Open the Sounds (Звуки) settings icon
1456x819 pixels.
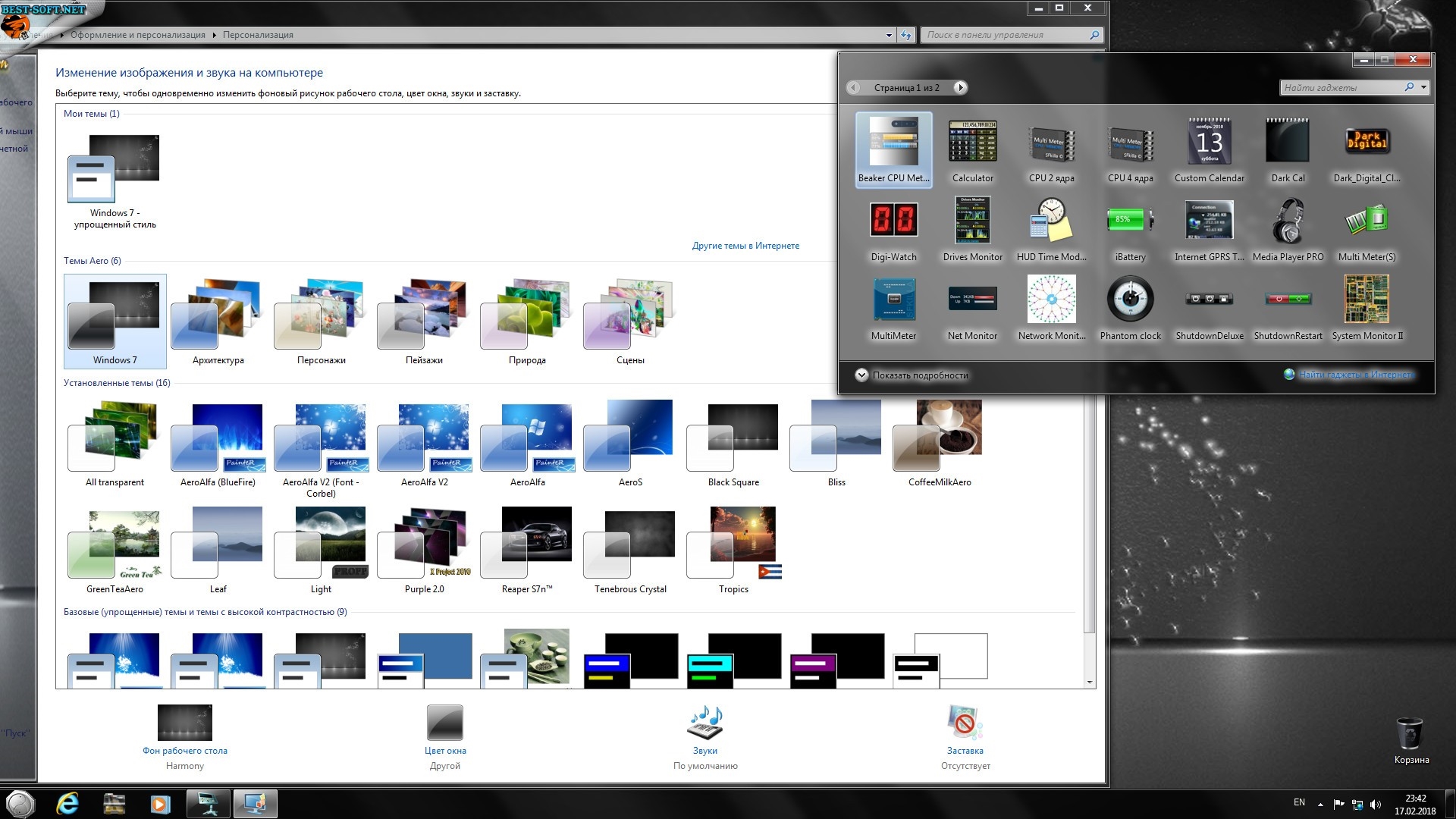[x=704, y=723]
